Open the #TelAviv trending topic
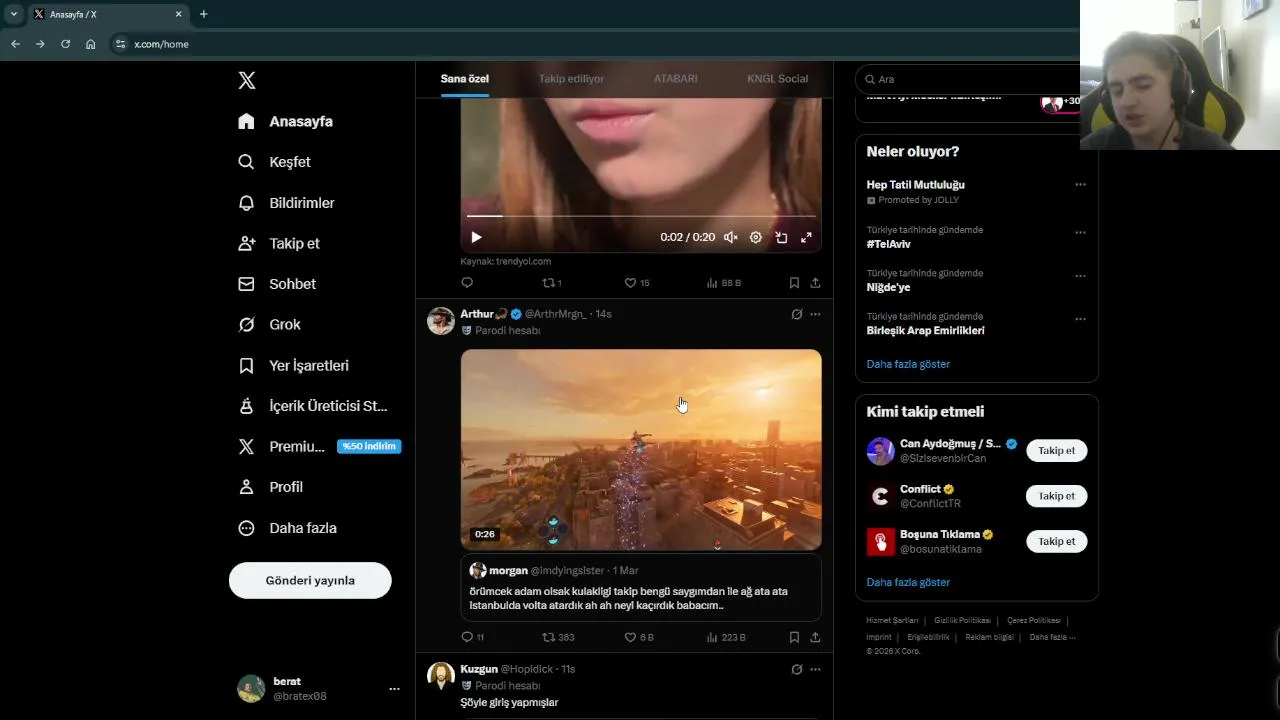This screenshot has height=720, width=1280. (x=889, y=244)
